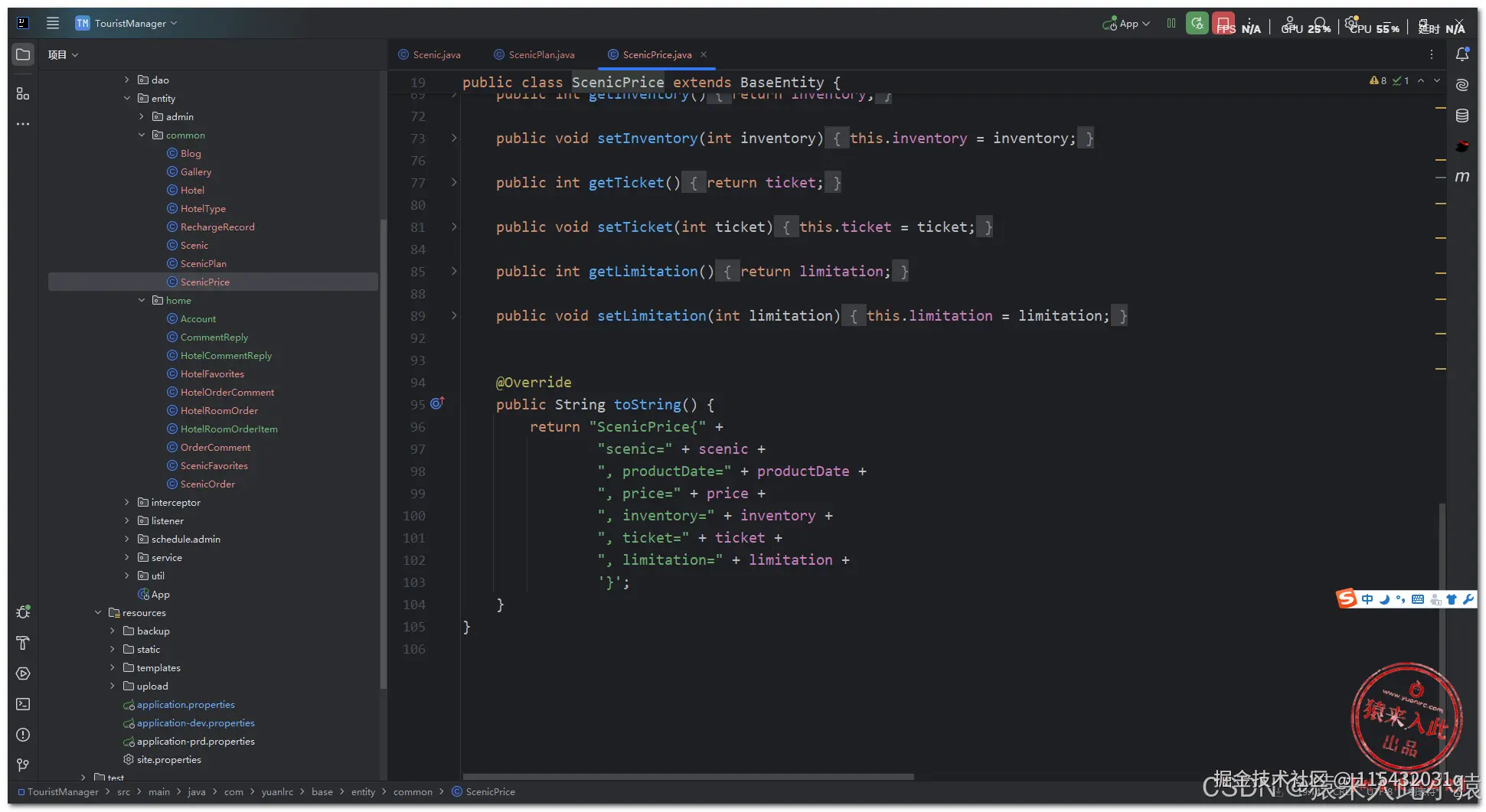Toggle Sogou full/half-width moon icon

pos(1384,599)
